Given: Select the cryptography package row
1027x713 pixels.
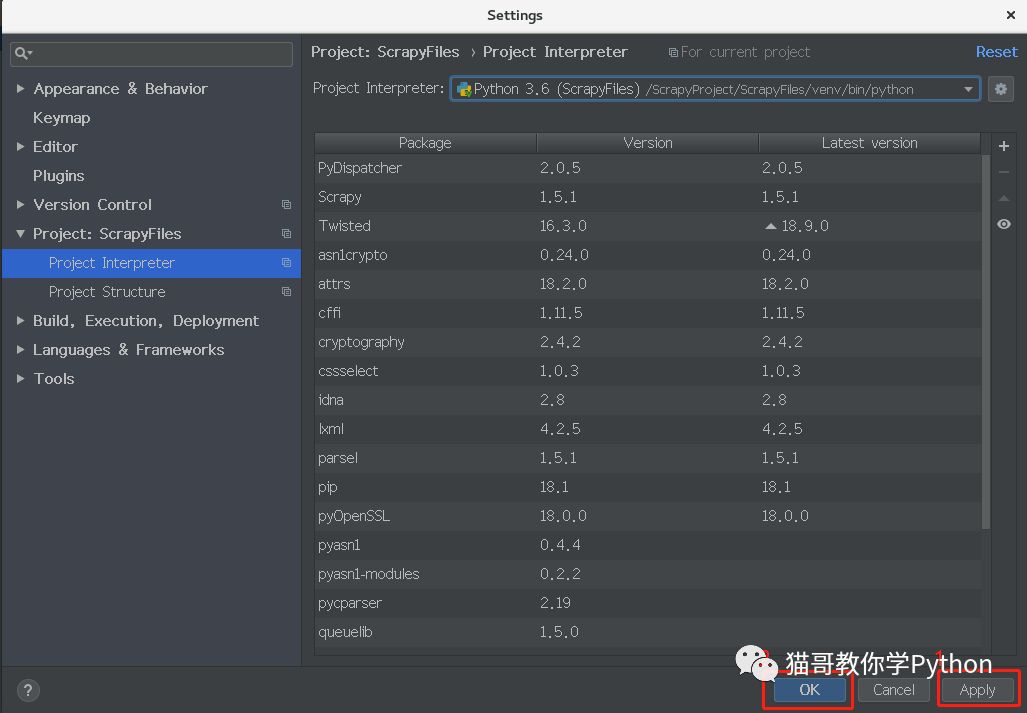Looking at the screenshot, I should [648, 342].
